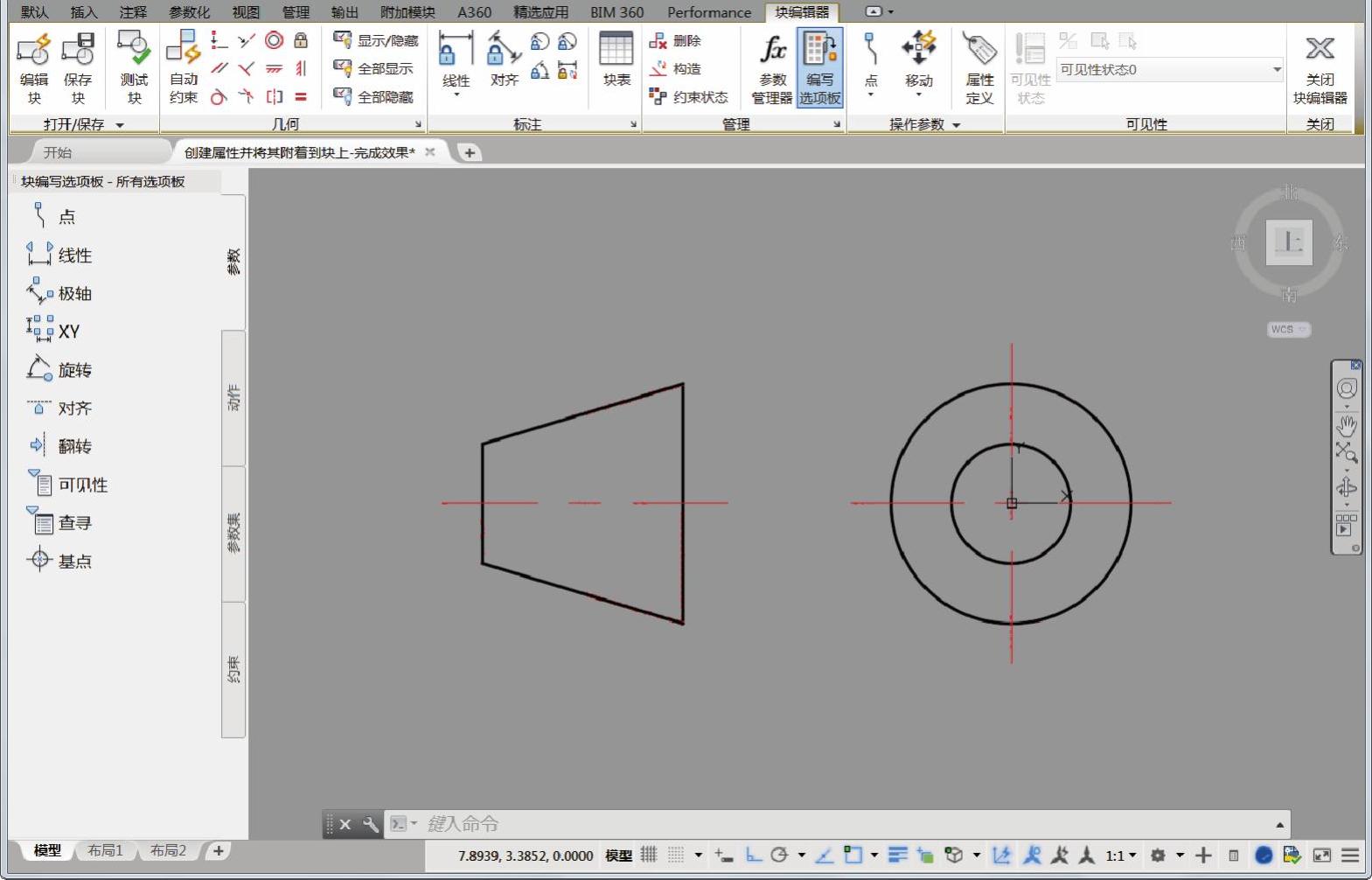Click 构造 (Construction geometry) icon

[658, 68]
